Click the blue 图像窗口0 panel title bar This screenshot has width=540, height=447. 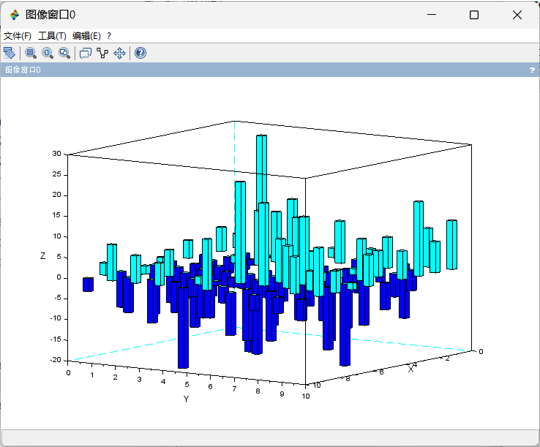point(270,70)
